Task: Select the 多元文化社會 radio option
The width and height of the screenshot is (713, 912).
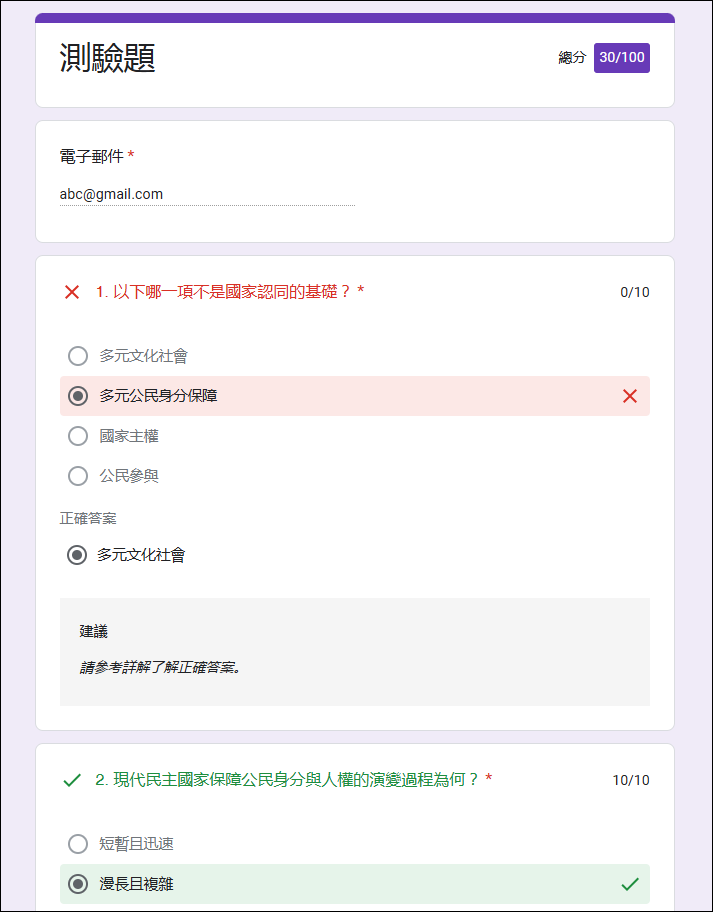Action: (78, 356)
